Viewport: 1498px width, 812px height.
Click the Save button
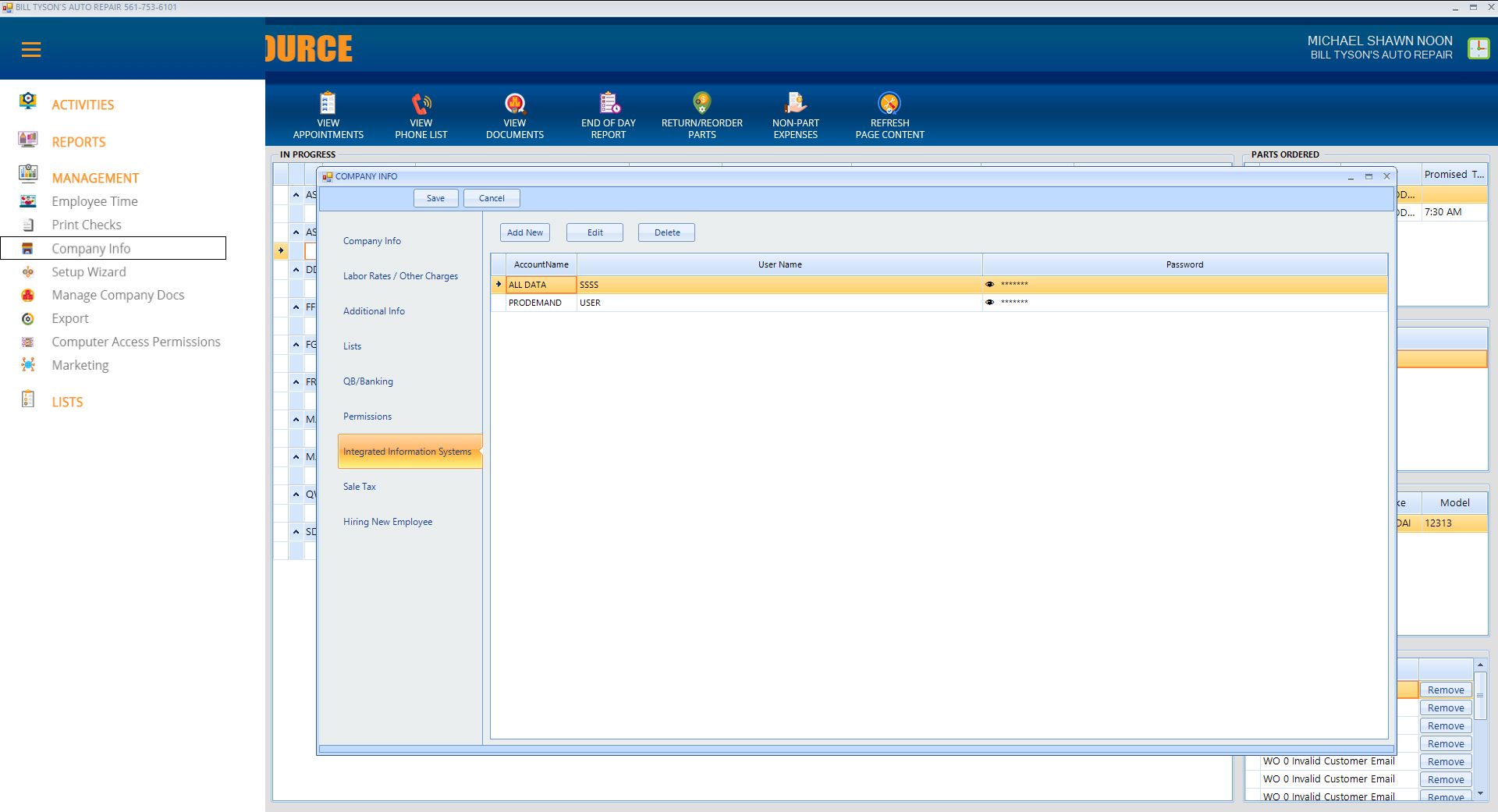[x=435, y=198]
